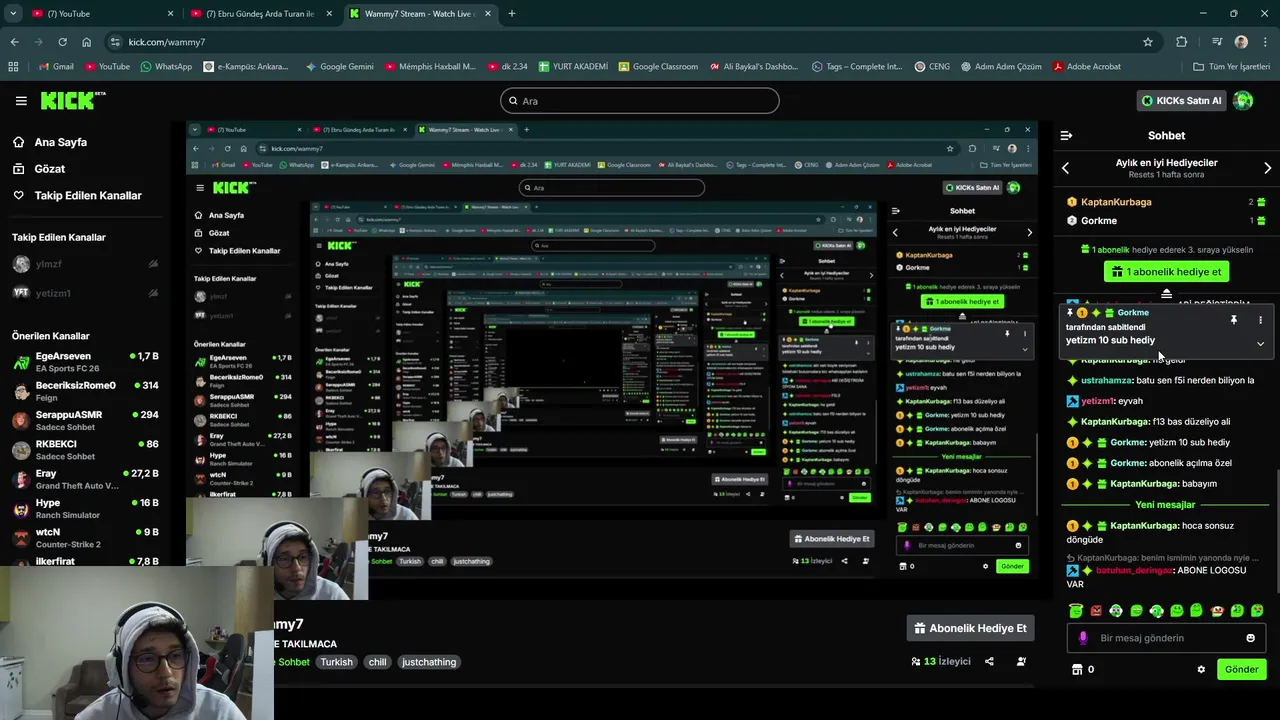Collapse the gift leaderboard handle
The height and width of the screenshot is (720, 1280).
[x=1166, y=294]
